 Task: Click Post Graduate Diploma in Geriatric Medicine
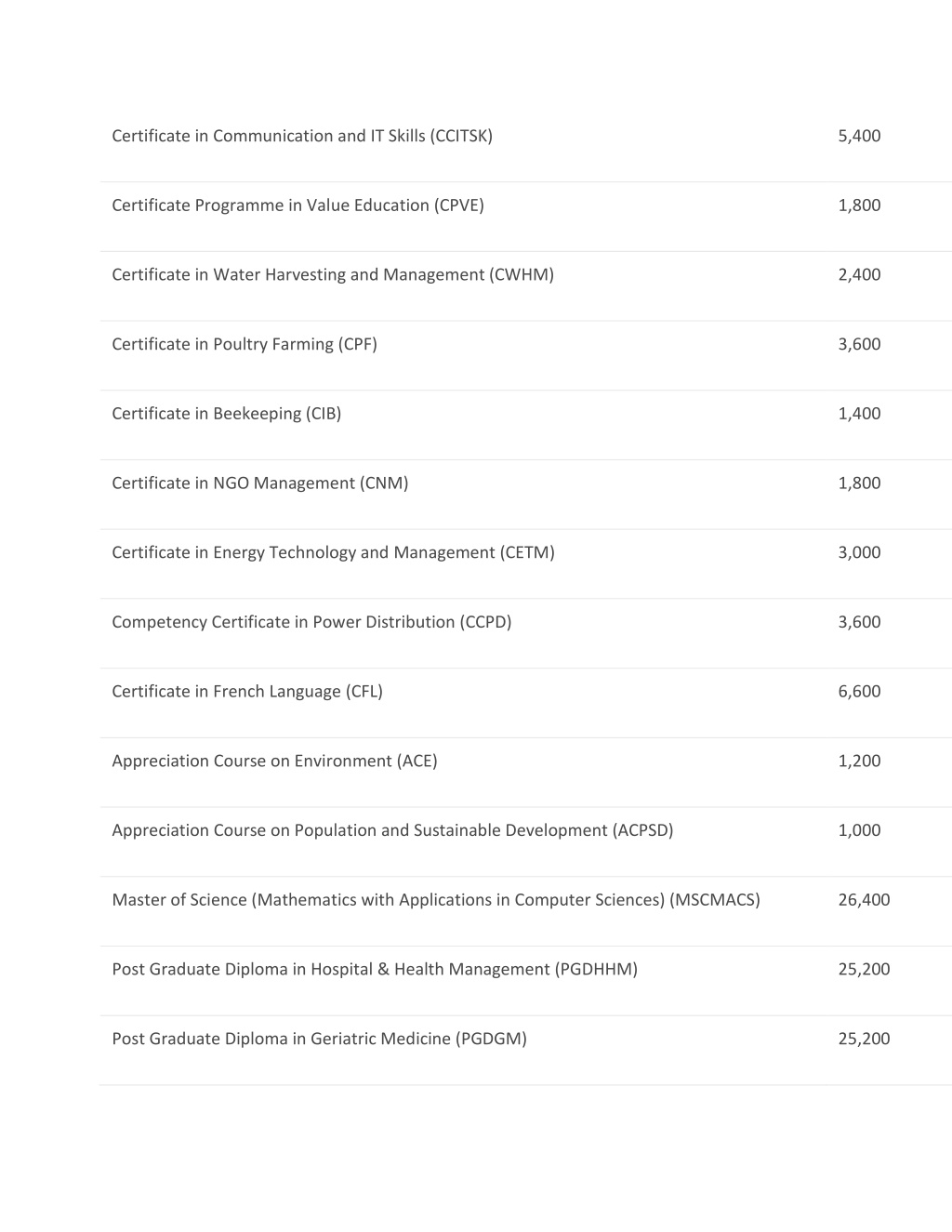[319, 1039]
